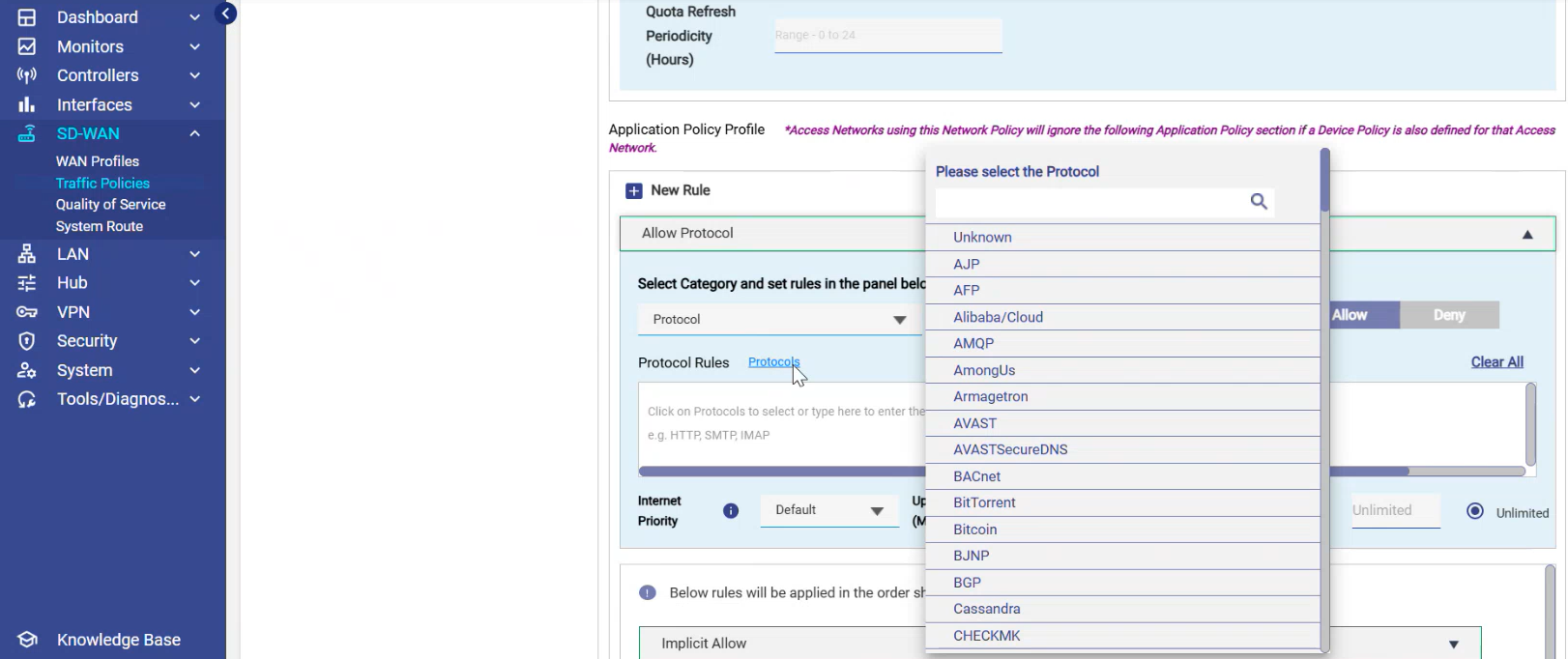Click the Controllers antenna icon
The width and height of the screenshot is (1568, 659).
tap(27, 75)
